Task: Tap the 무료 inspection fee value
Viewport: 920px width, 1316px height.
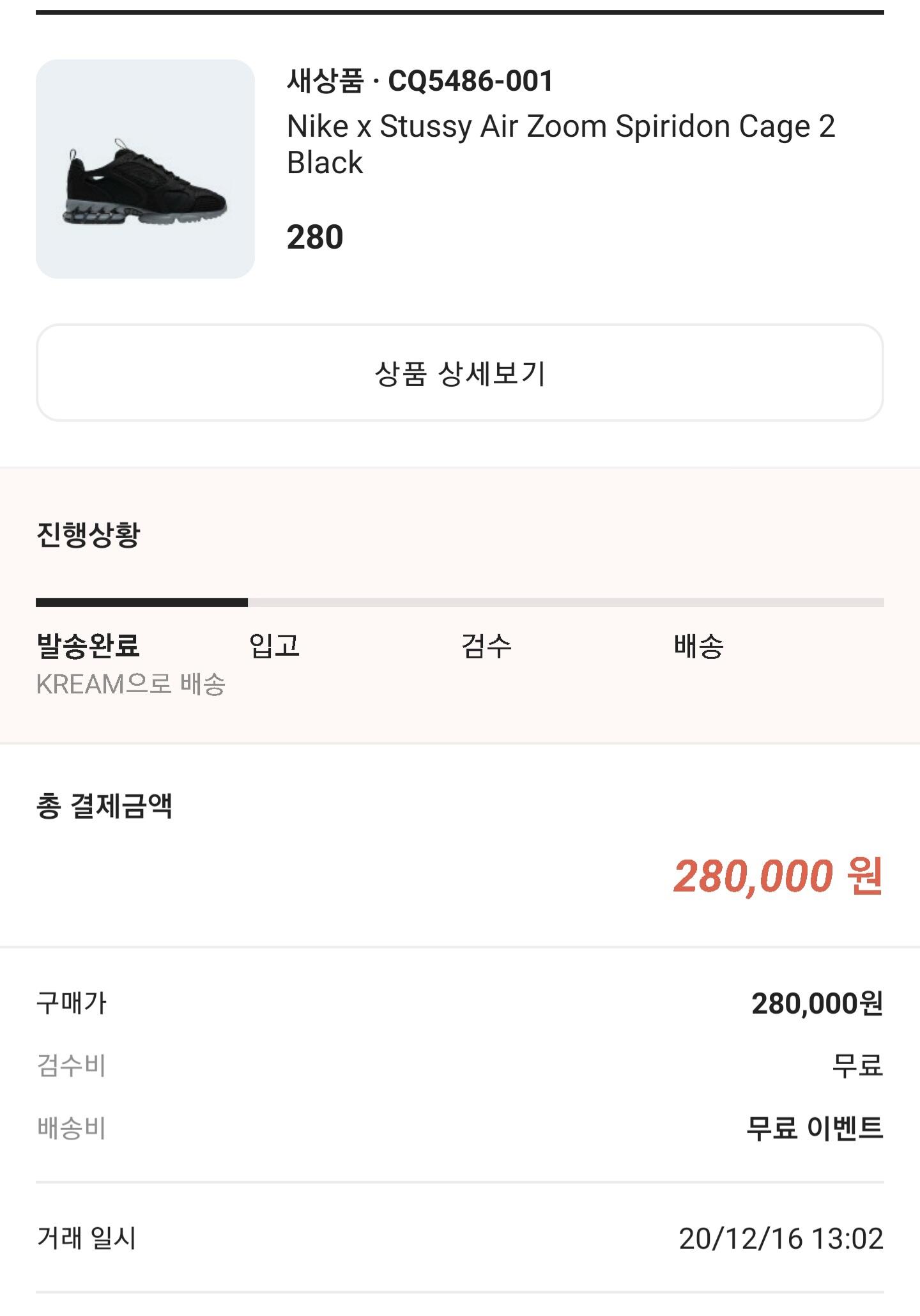Action: click(x=857, y=1065)
